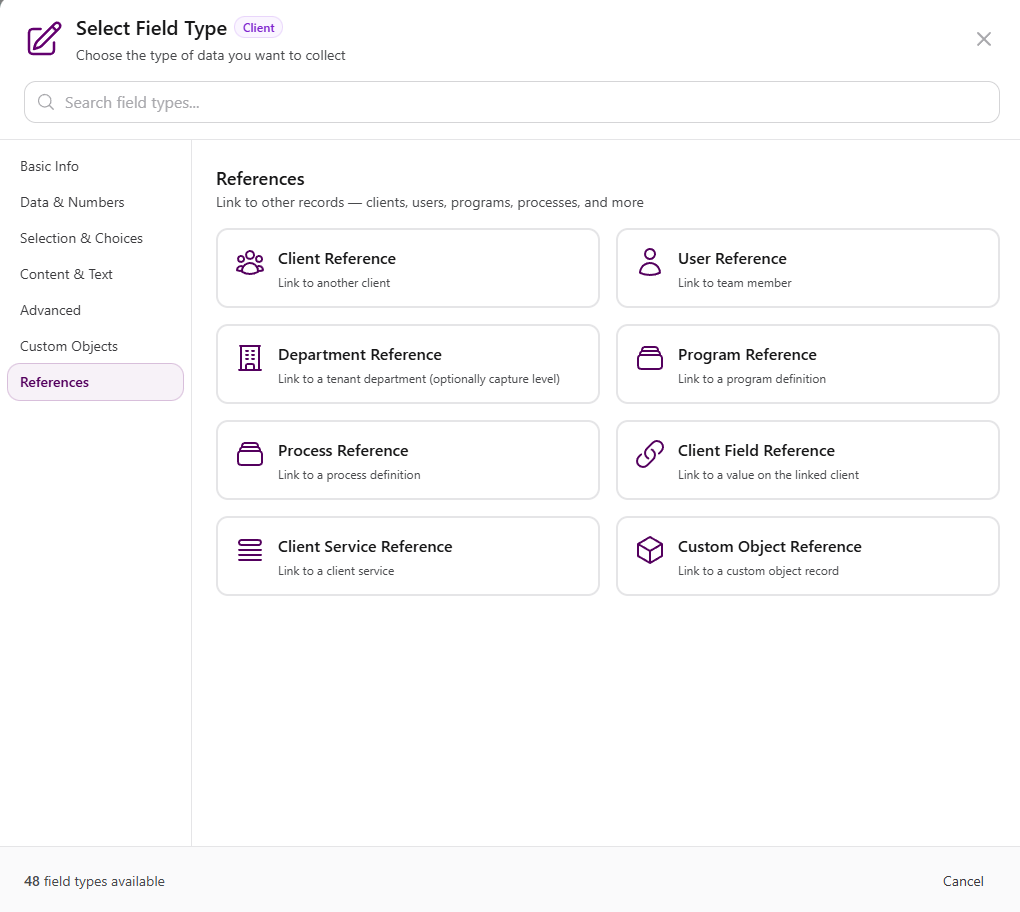This screenshot has width=1020, height=912.
Task: Choose the Custom Object Reference card
Action: [807, 556]
